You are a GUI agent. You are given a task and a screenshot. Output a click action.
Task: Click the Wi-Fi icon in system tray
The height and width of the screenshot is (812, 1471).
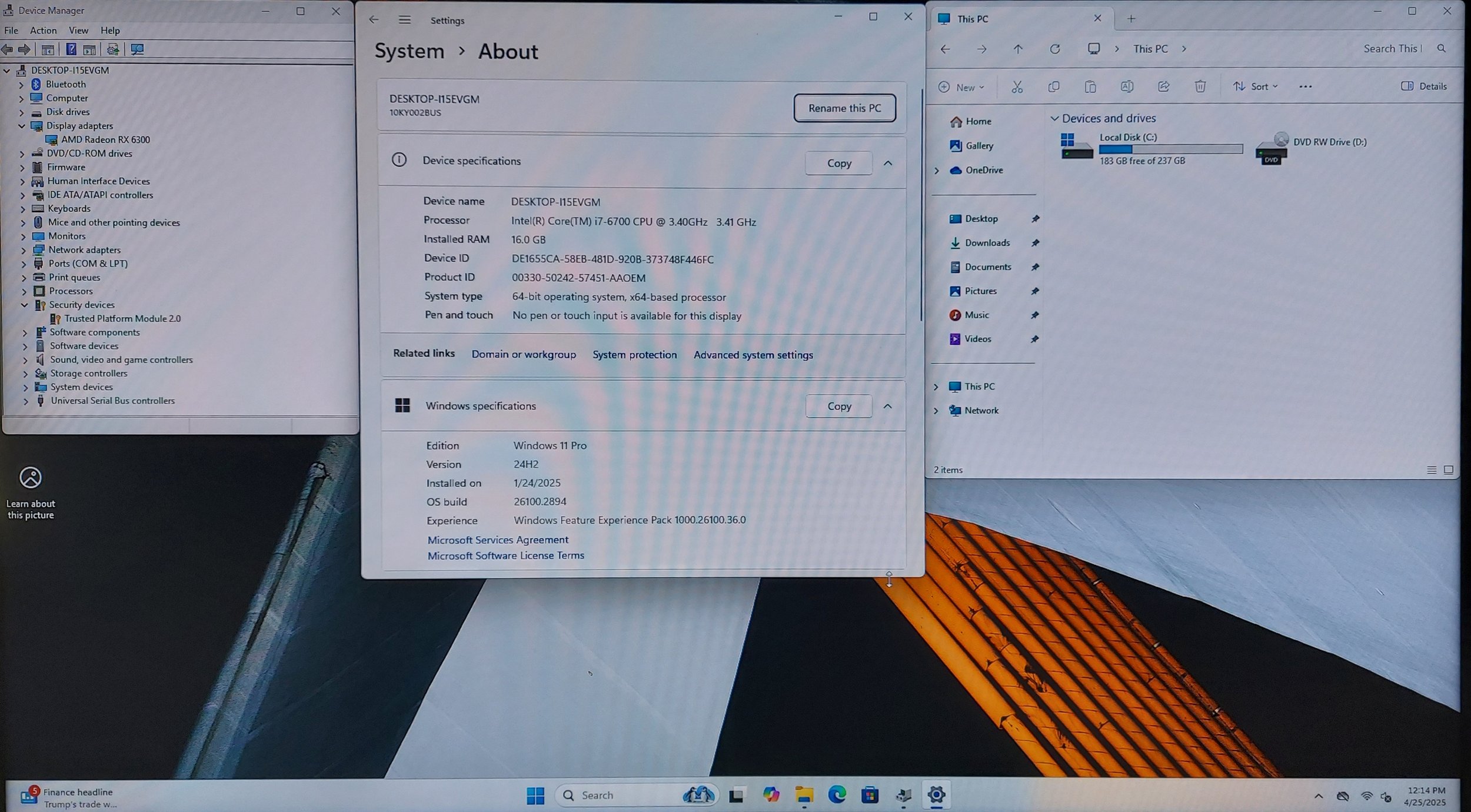click(x=1366, y=796)
